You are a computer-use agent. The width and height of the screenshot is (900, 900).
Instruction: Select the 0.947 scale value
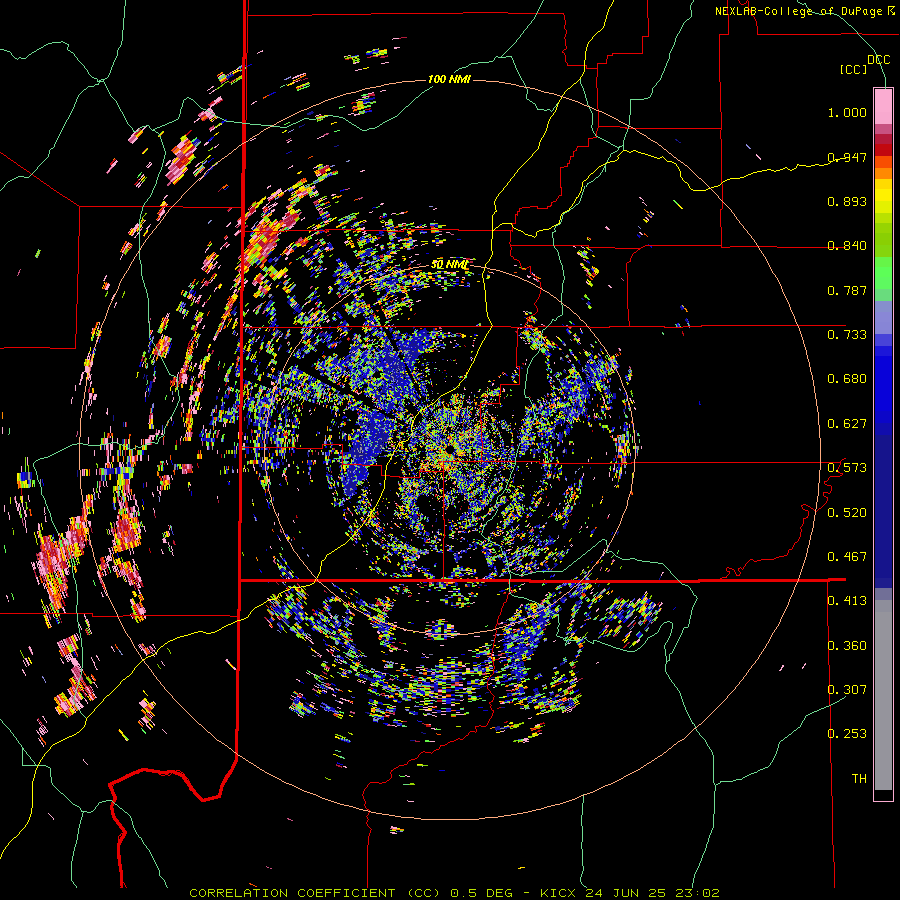(x=847, y=157)
